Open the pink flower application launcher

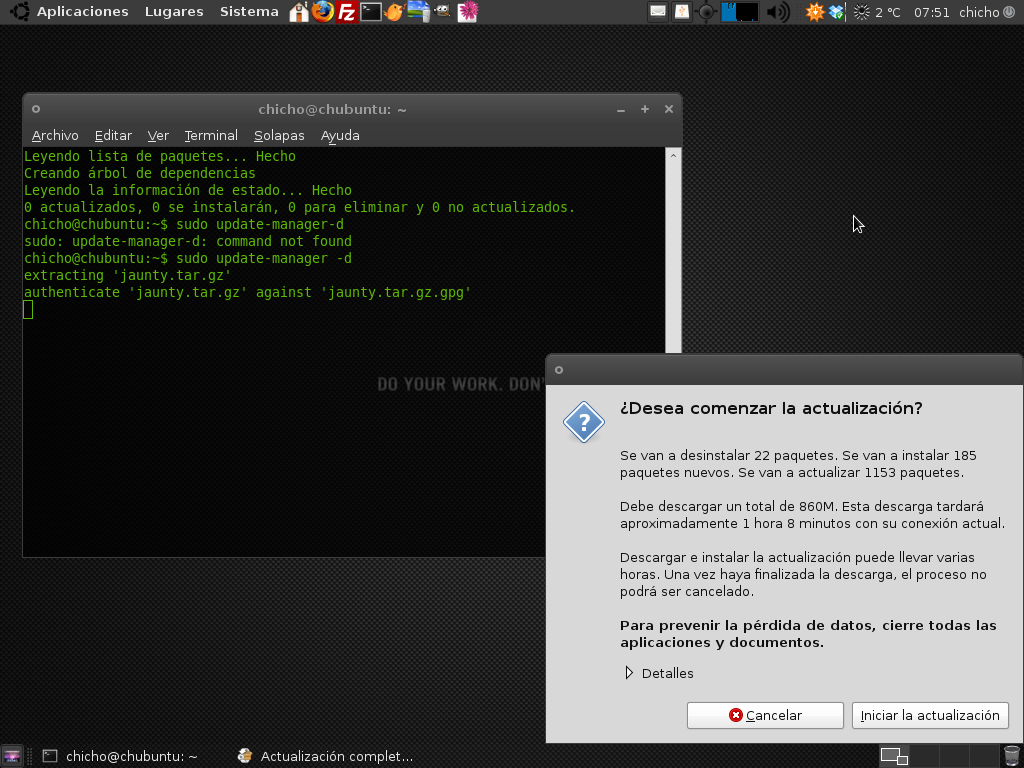pyautogui.click(x=467, y=12)
